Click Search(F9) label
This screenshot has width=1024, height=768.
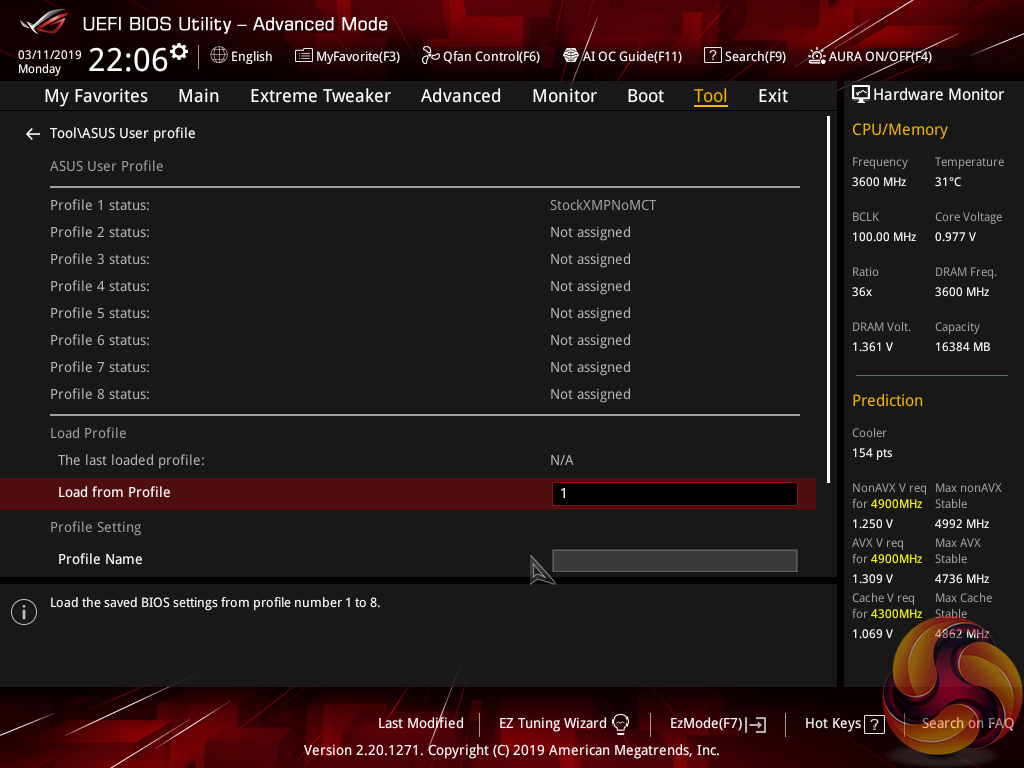755,56
